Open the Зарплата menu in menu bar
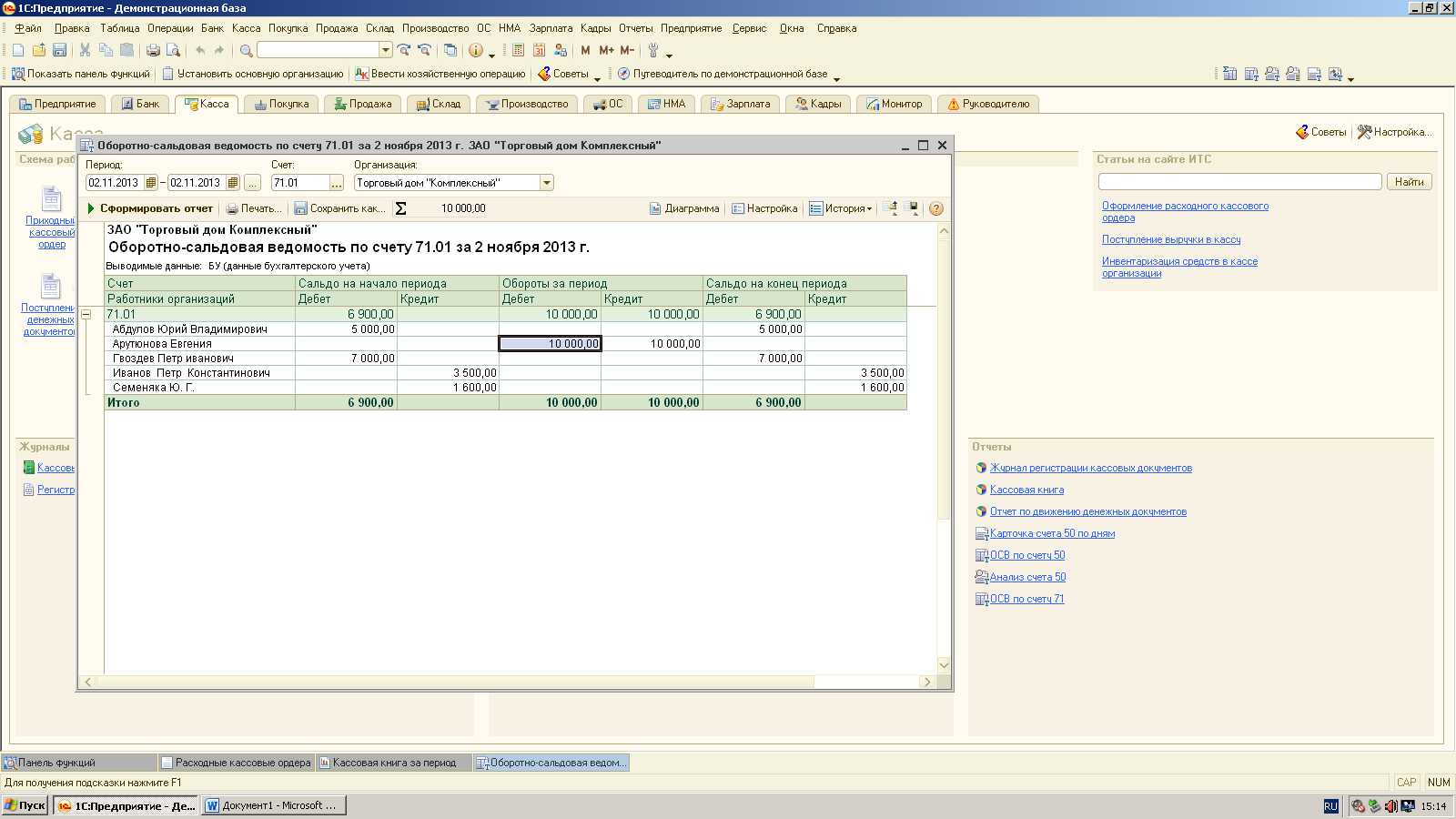1456x819 pixels. 551,28
